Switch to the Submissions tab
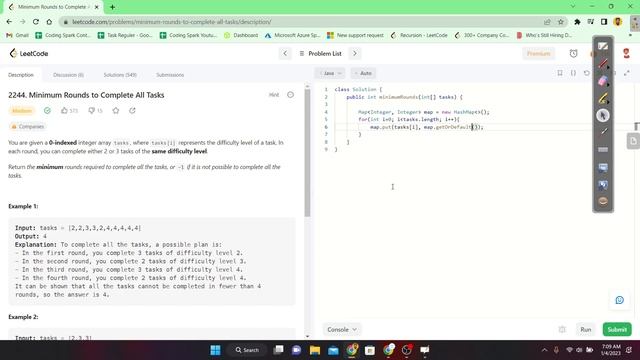Viewport: 640px width, 360px height. click(x=170, y=75)
